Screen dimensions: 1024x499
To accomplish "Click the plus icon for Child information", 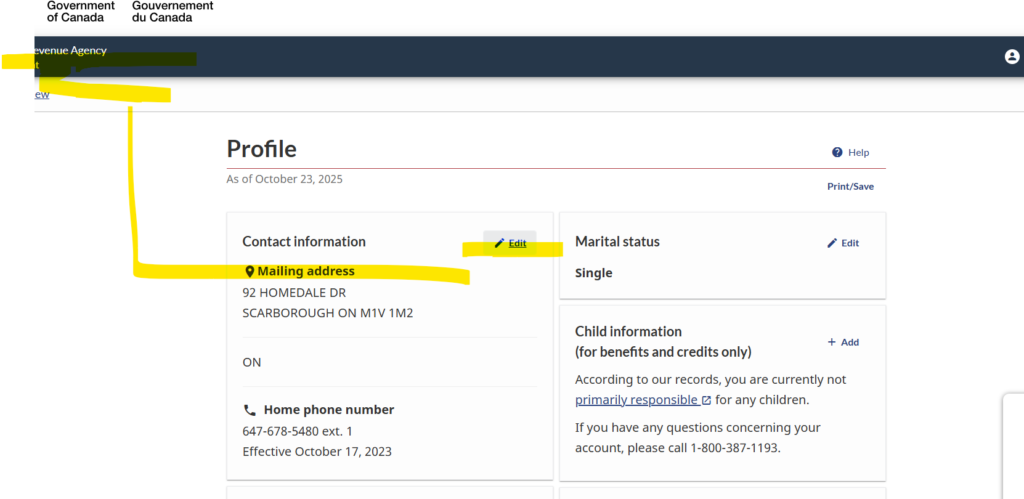I will (x=831, y=342).
